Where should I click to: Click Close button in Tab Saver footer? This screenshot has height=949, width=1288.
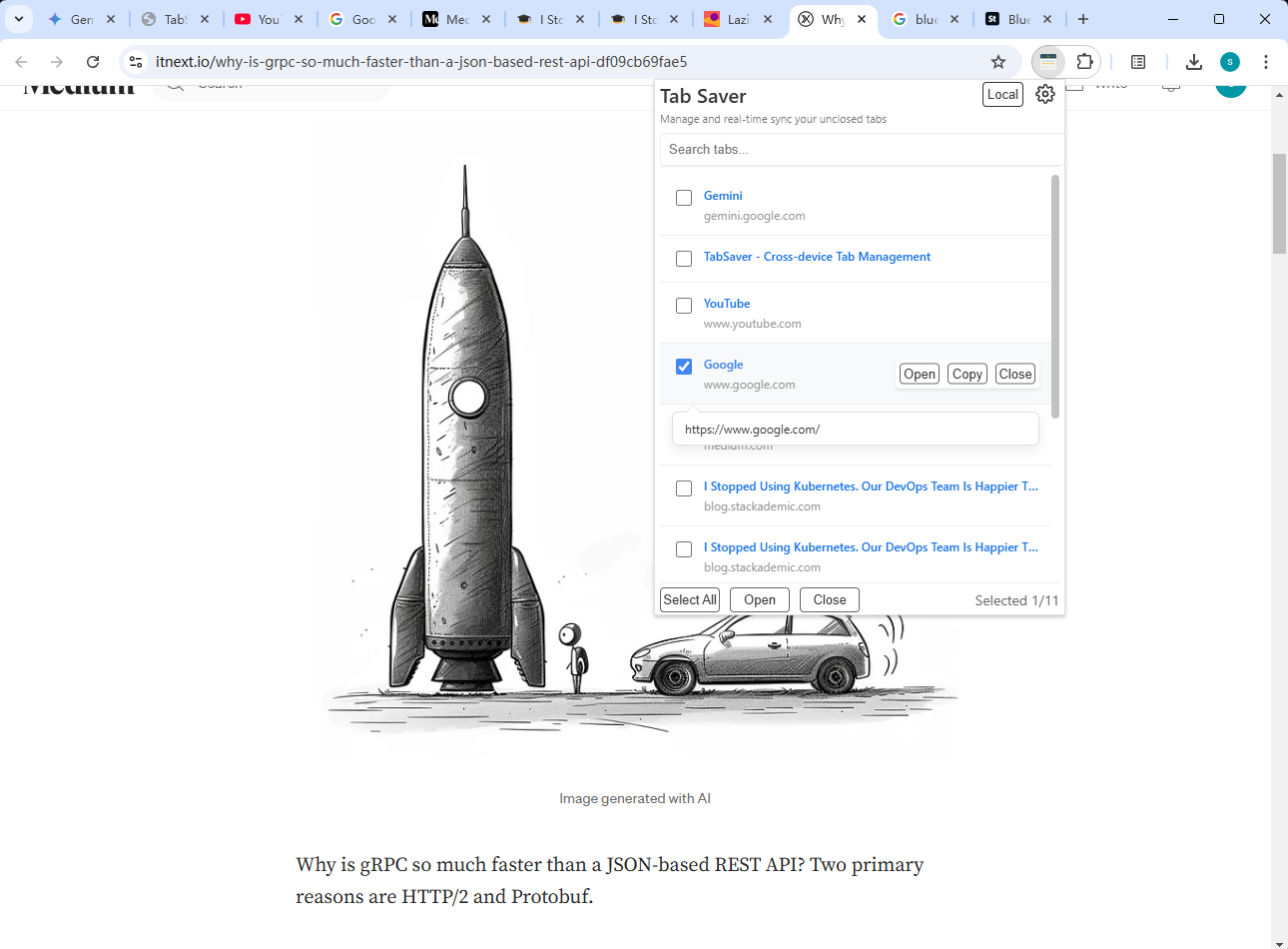(x=830, y=599)
